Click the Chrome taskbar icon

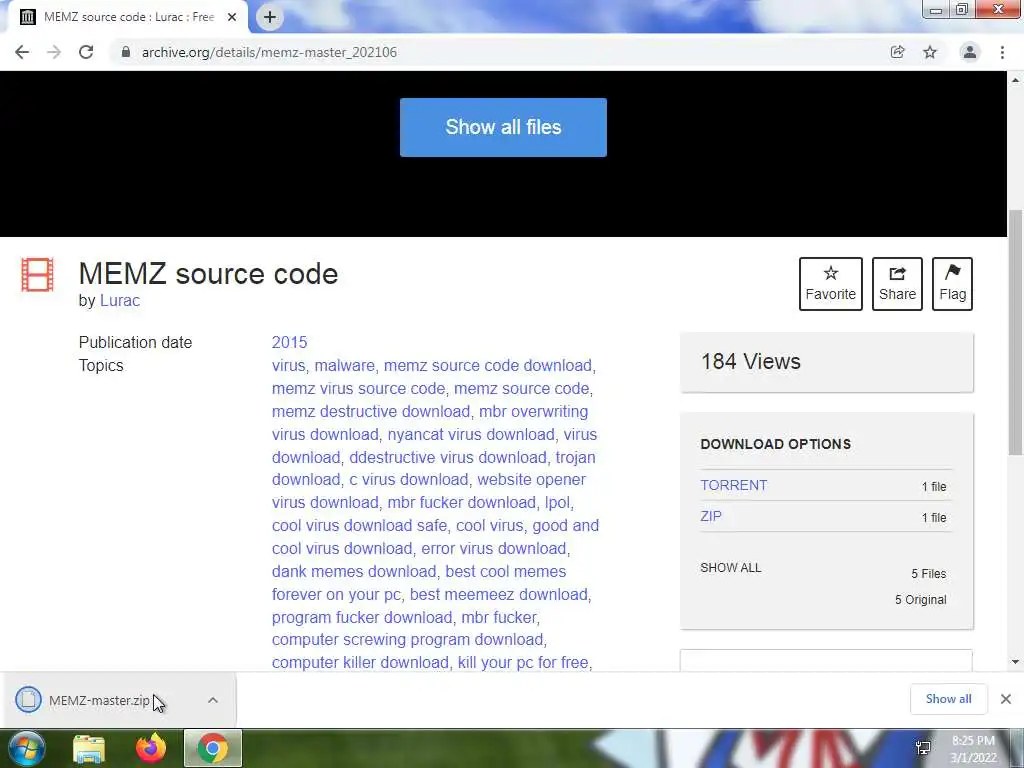(213, 749)
